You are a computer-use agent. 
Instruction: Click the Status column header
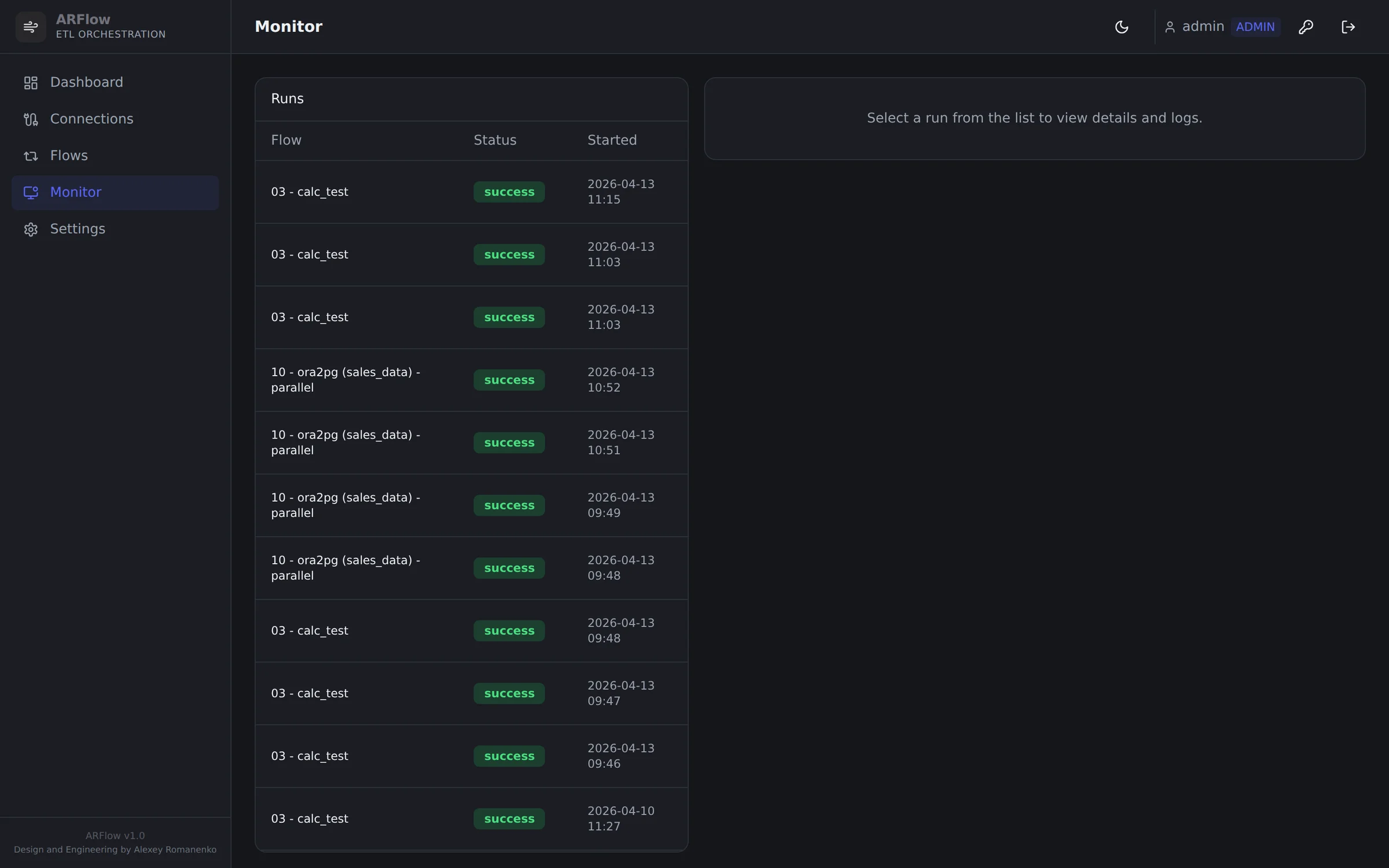coord(495,140)
